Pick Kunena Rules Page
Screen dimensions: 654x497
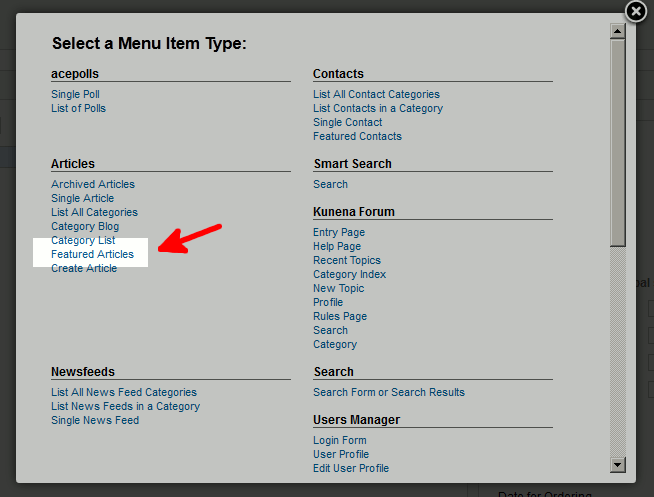coord(340,316)
